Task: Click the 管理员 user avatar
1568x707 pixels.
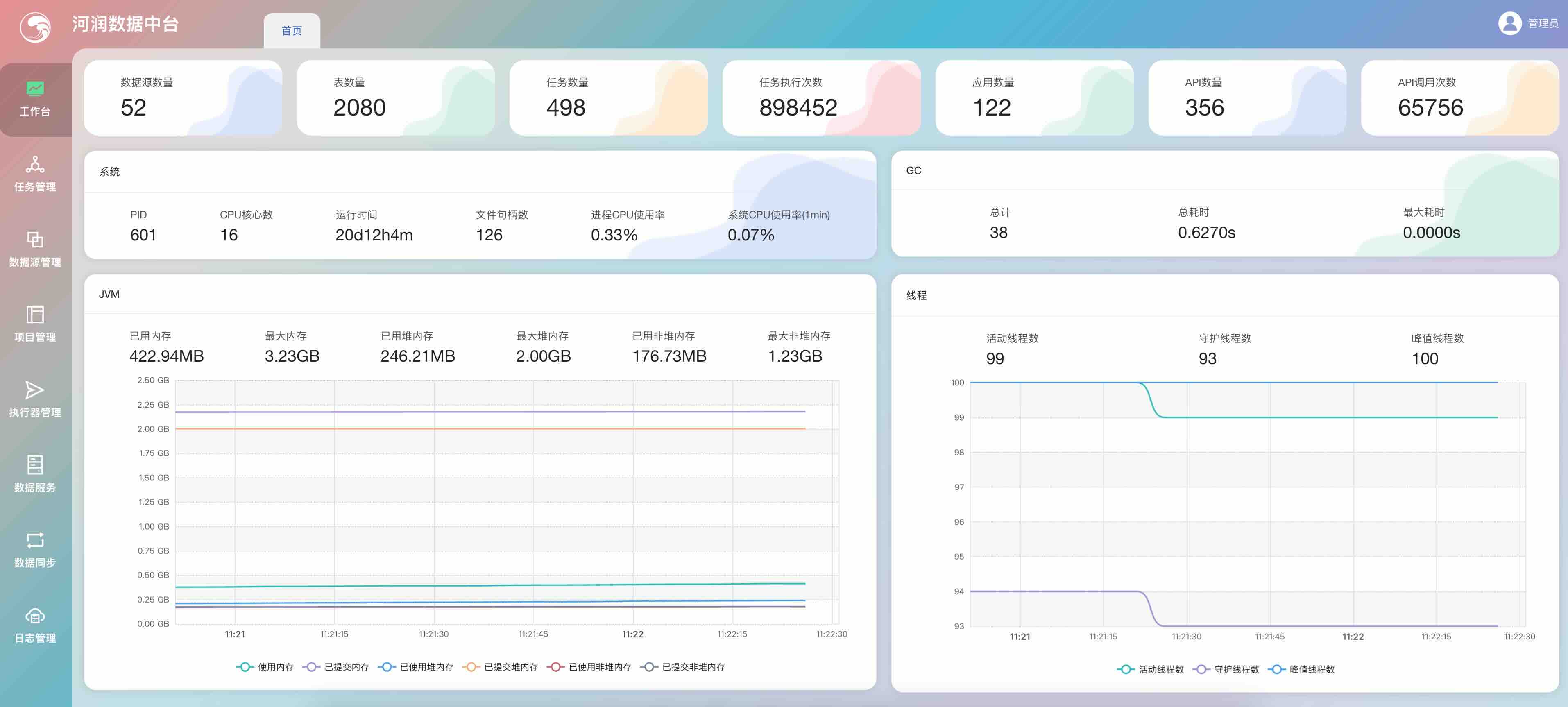Action: pos(1509,23)
